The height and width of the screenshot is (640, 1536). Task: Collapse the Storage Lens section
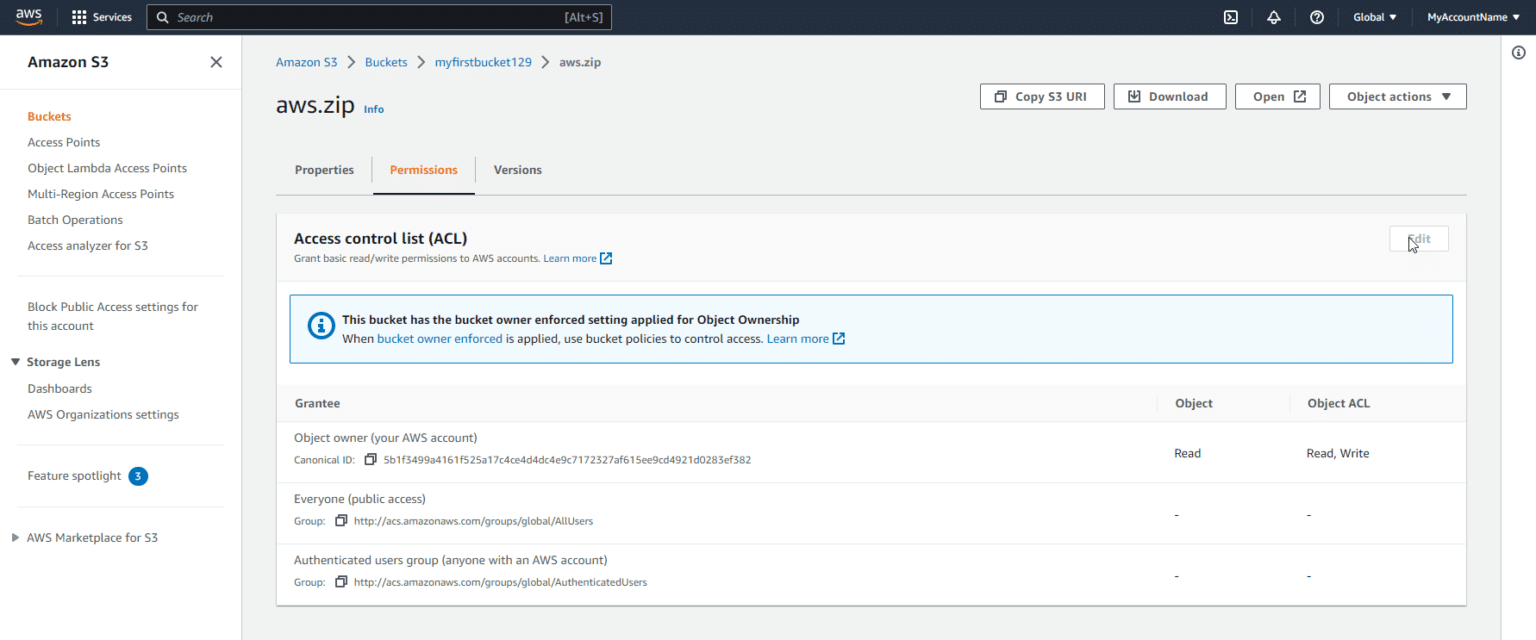pos(16,362)
